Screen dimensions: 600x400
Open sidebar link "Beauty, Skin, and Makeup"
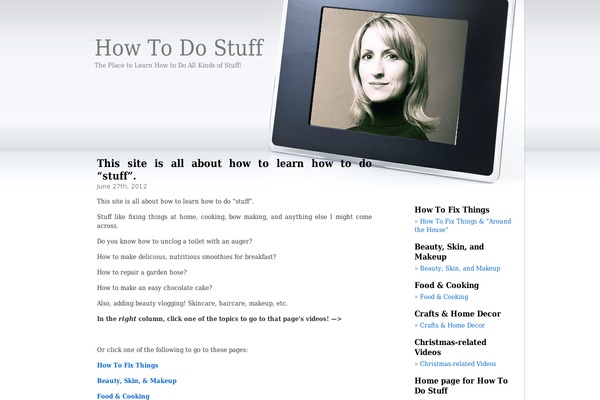[460, 268]
